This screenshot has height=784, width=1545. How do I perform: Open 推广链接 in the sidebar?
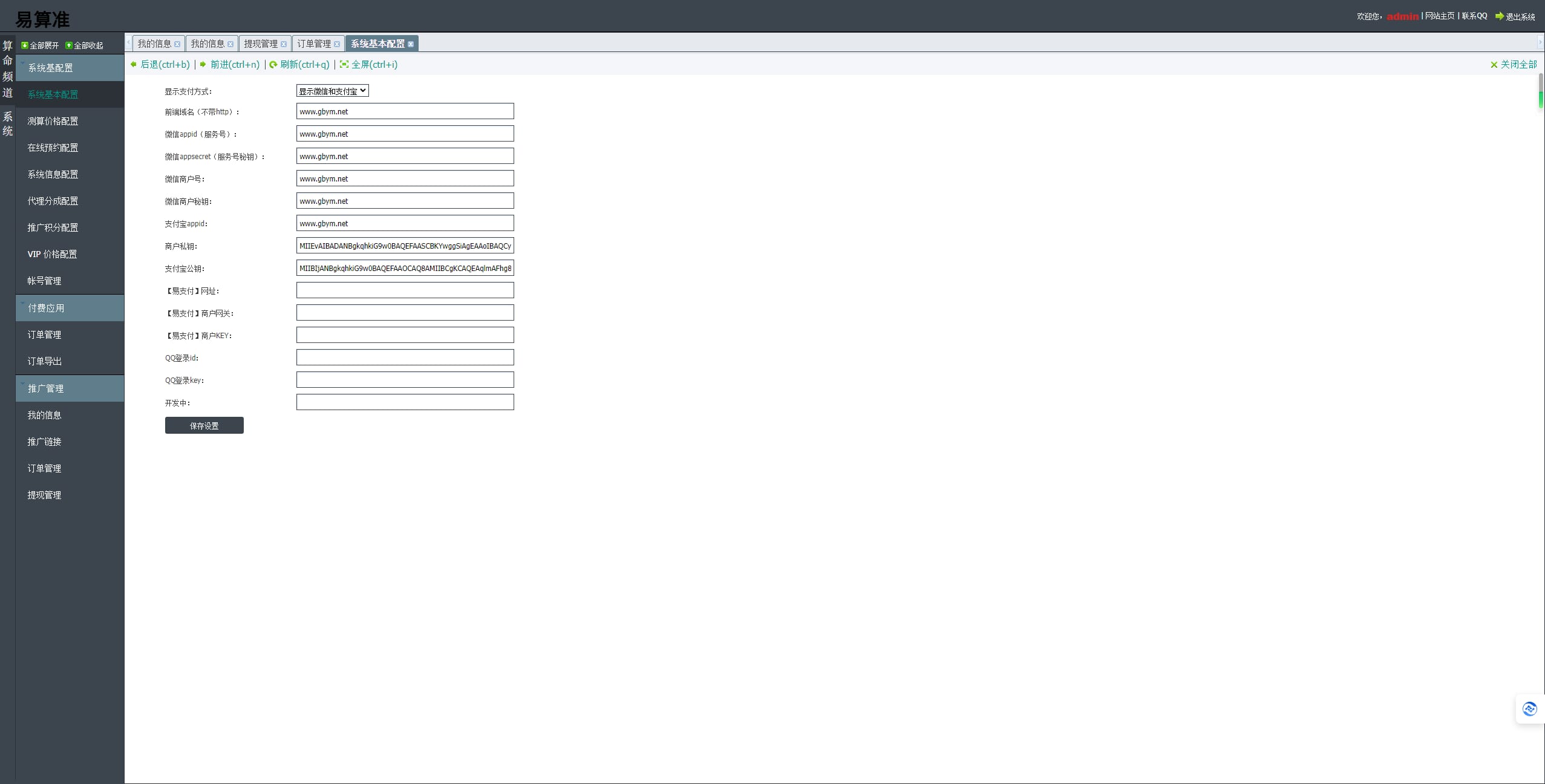pos(70,442)
